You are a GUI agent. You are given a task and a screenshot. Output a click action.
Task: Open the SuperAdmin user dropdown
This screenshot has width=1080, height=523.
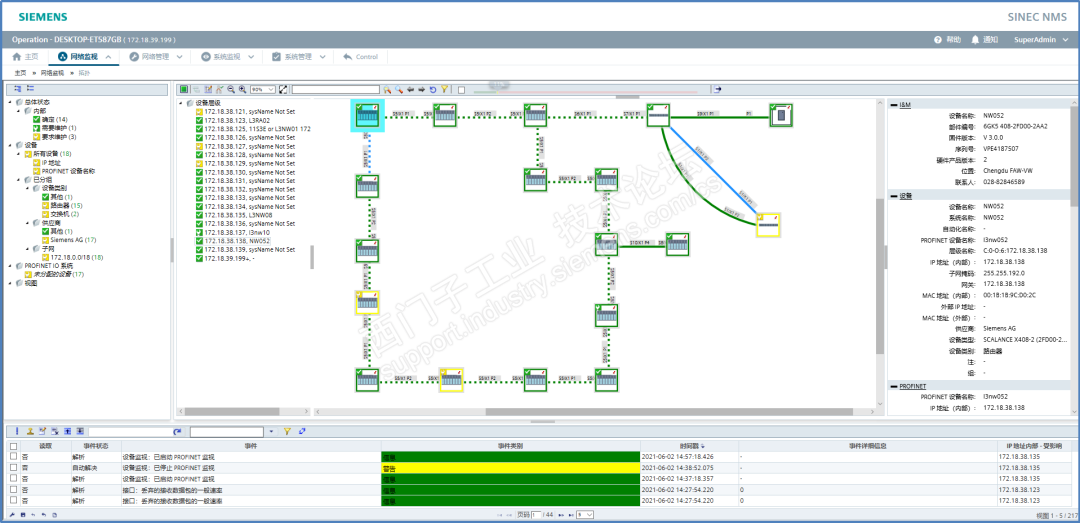(1040, 40)
